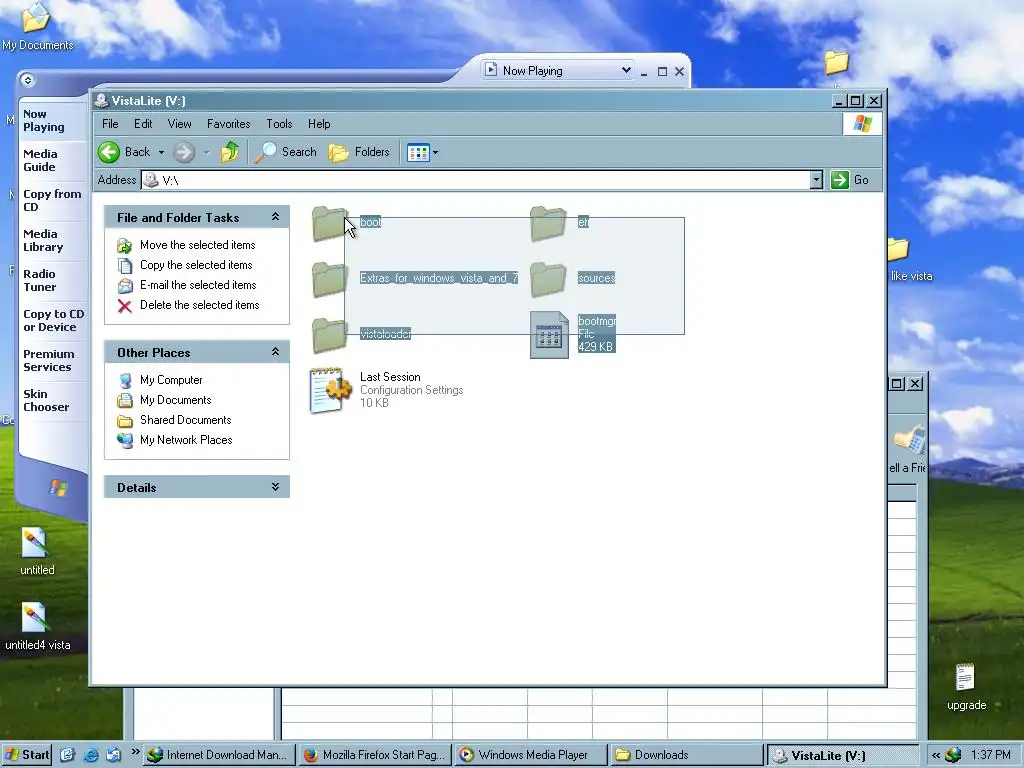This screenshot has height=768, width=1024.
Task: Click Internet Explorer Quick Launch icon
Action: pos(91,755)
